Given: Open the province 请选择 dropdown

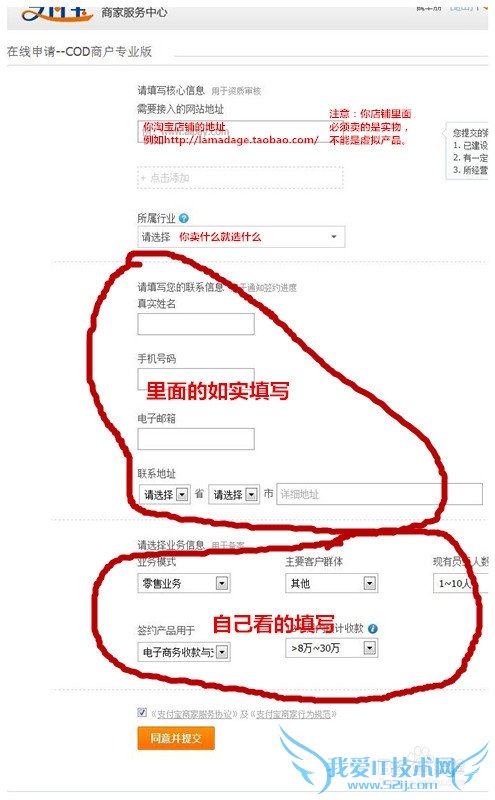Looking at the screenshot, I should [x=164, y=494].
